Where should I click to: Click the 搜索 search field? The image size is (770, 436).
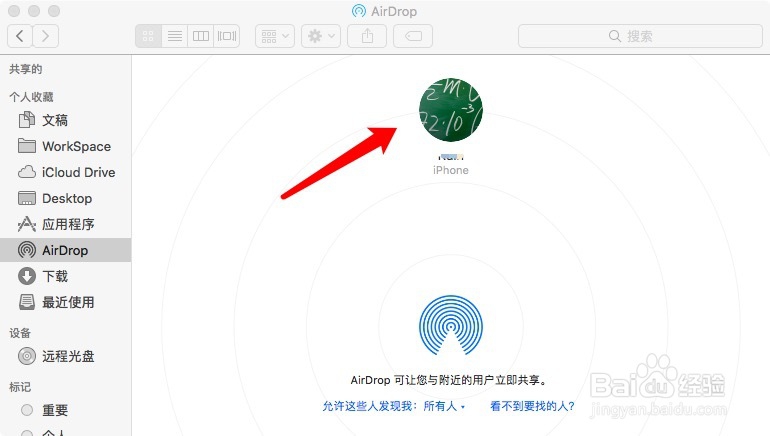pyautogui.click(x=640, y=36)
